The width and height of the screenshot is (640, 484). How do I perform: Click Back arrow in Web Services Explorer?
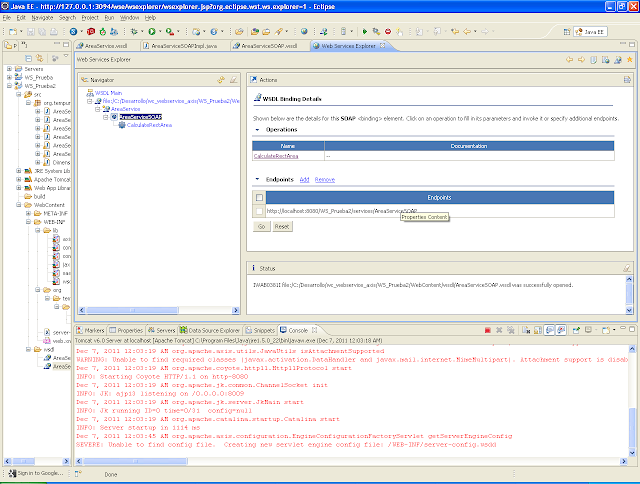569,60
